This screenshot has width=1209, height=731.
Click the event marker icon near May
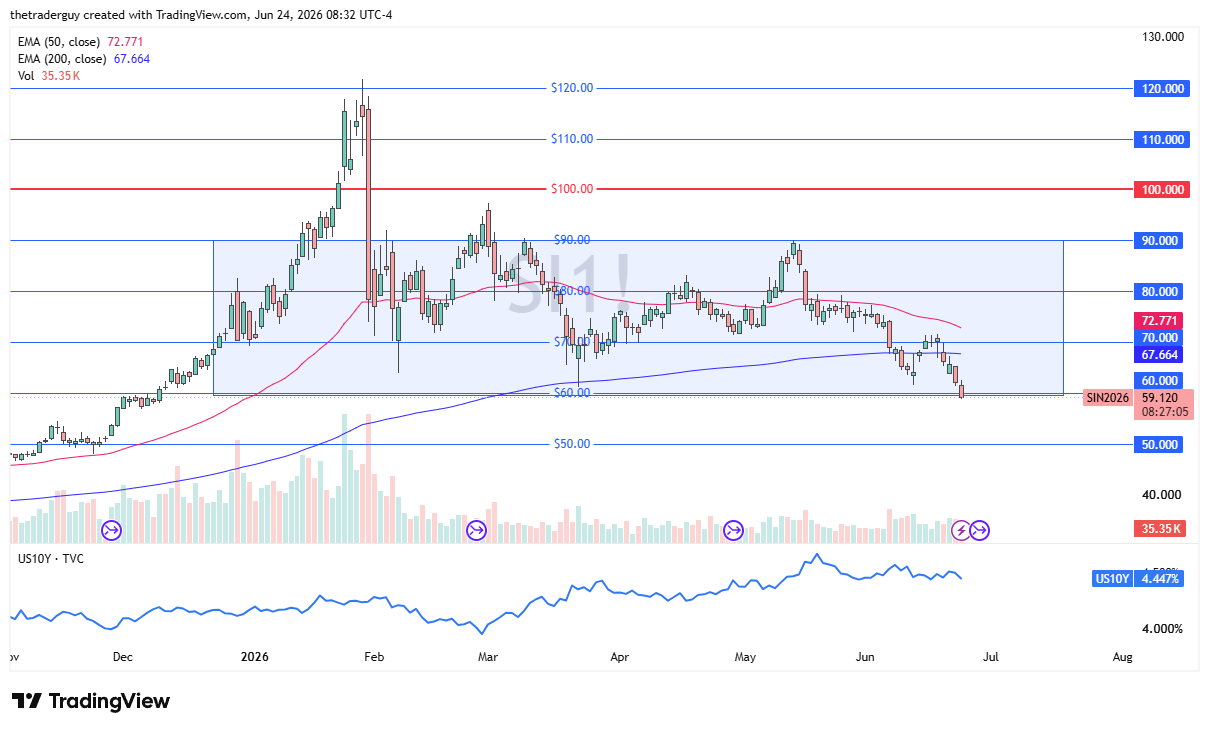(x=734, y=530)
